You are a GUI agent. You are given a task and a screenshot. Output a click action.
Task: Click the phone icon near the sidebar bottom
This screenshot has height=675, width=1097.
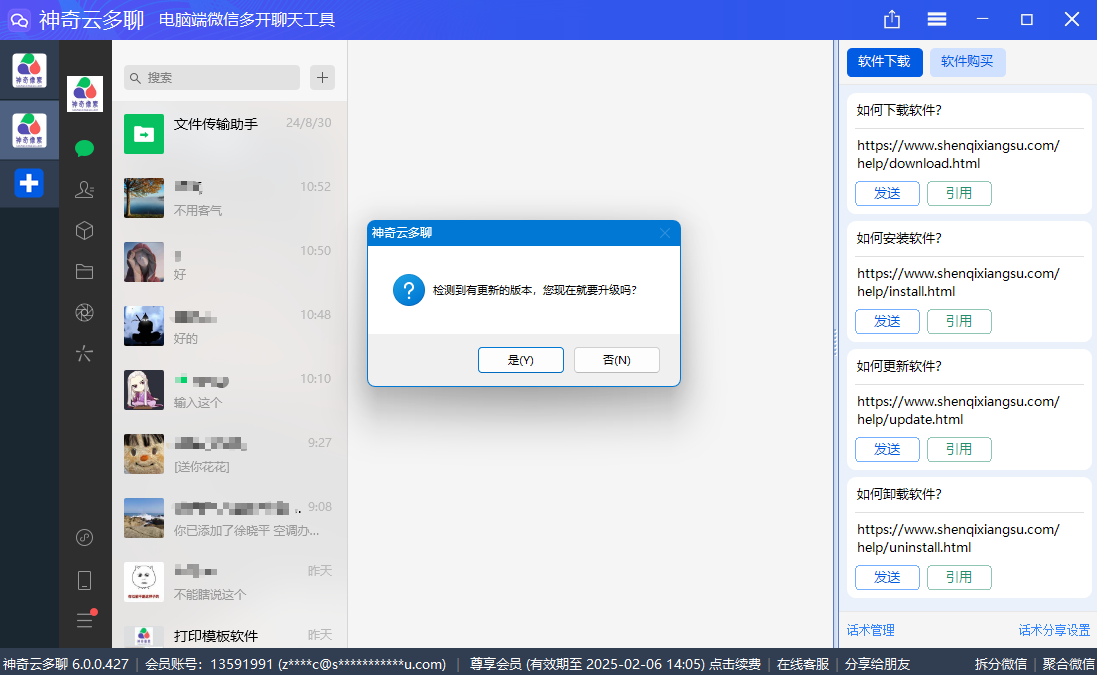point(84,579)
